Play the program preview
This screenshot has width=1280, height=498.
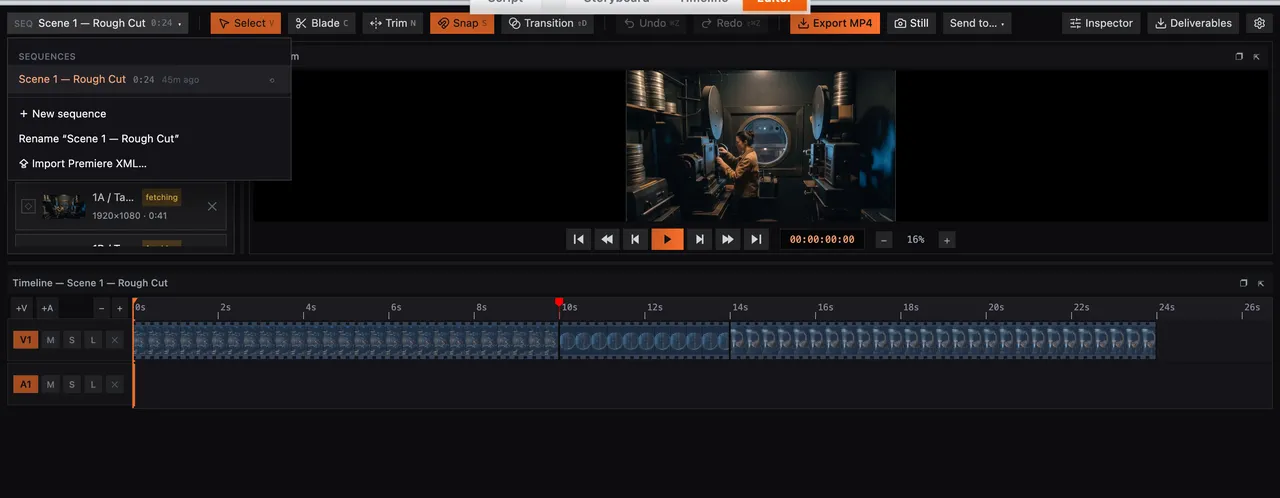tap(667, 239)
